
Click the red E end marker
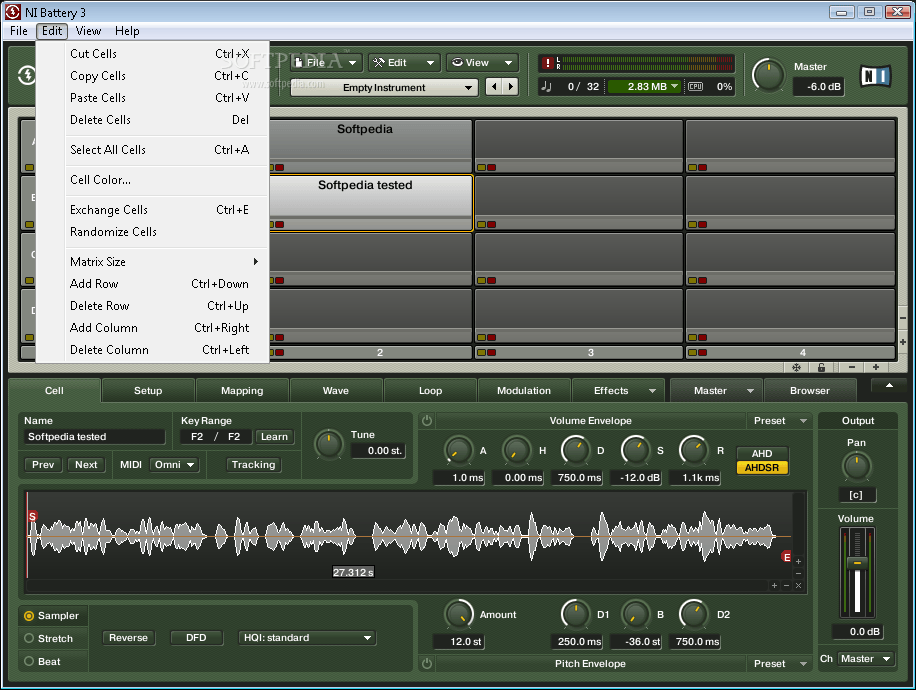click(787, 557)
